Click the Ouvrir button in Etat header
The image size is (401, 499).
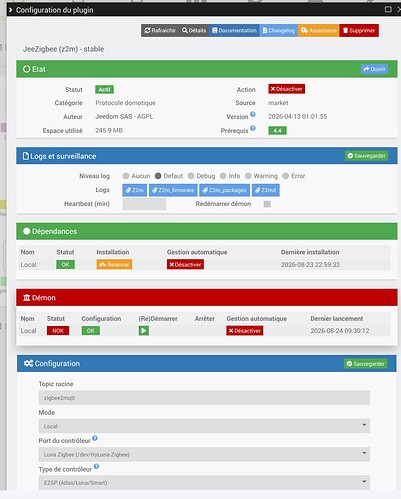point(374,69)
